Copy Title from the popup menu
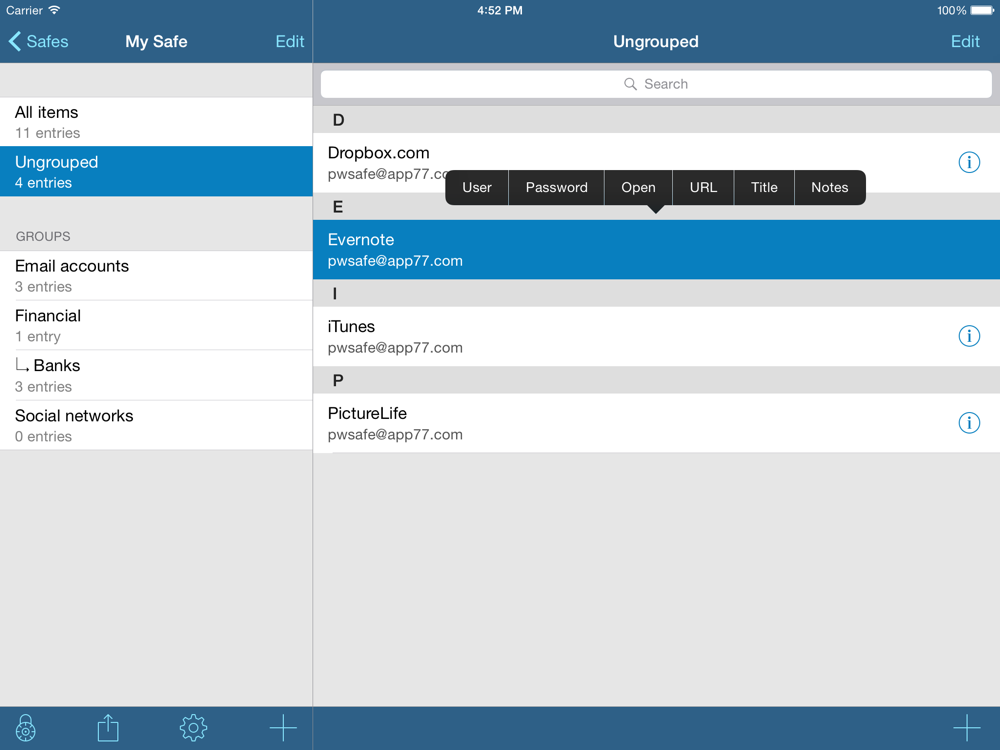 click(x=764, y=188)
